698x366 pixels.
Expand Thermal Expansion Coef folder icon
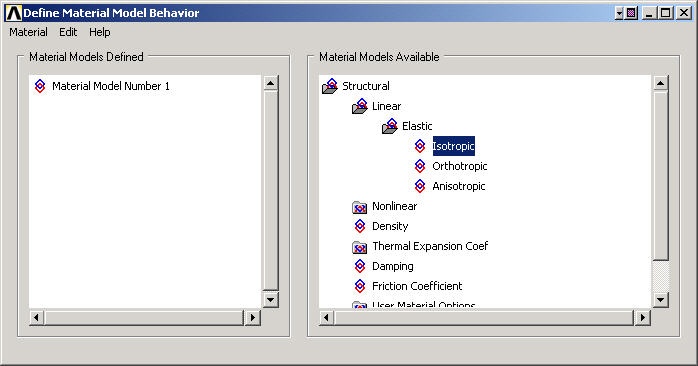tap(359, 247)
